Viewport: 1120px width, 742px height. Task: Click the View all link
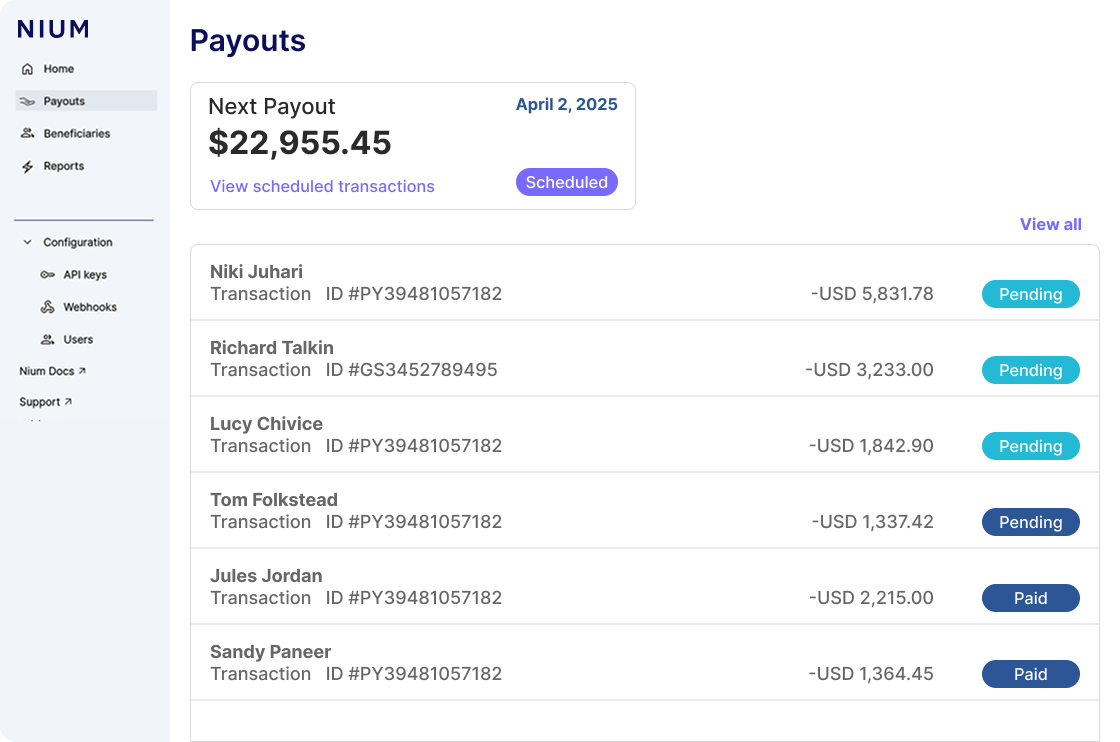coord(1050,224)
